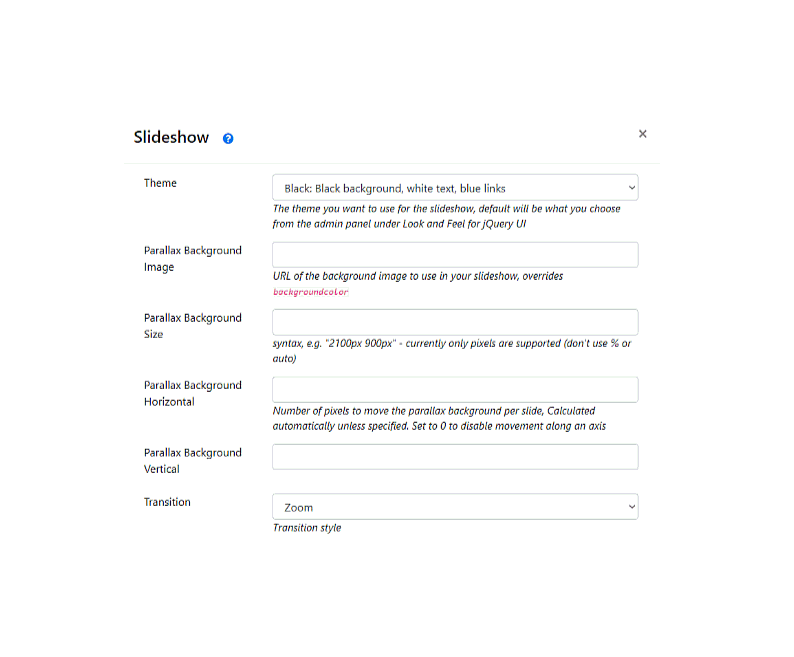Click the chevron arrow of Transition select

[x=631, y=507]
